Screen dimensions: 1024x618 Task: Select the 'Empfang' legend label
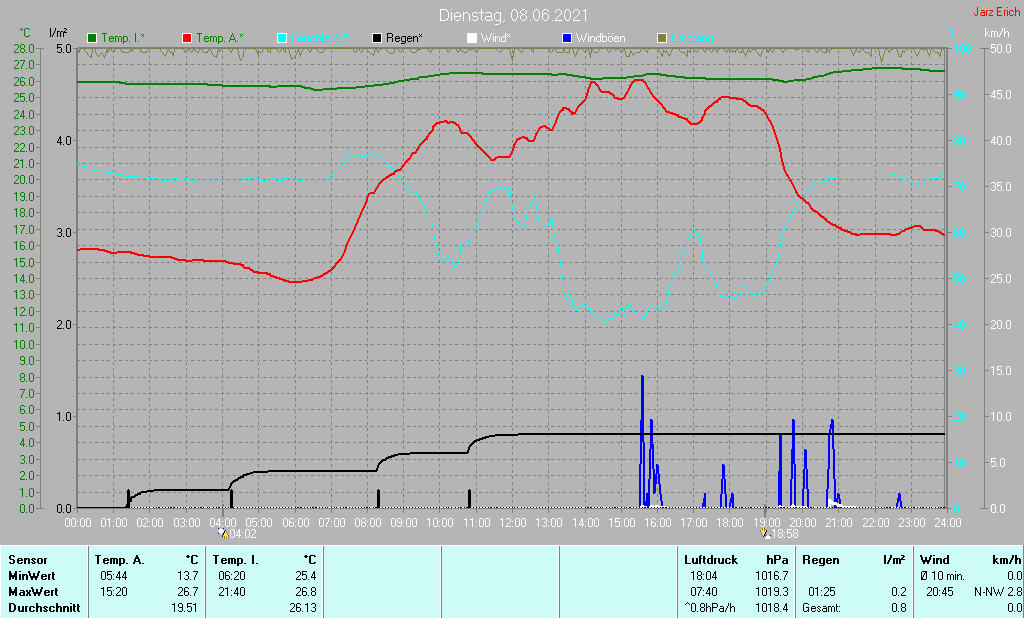point(692,38)
